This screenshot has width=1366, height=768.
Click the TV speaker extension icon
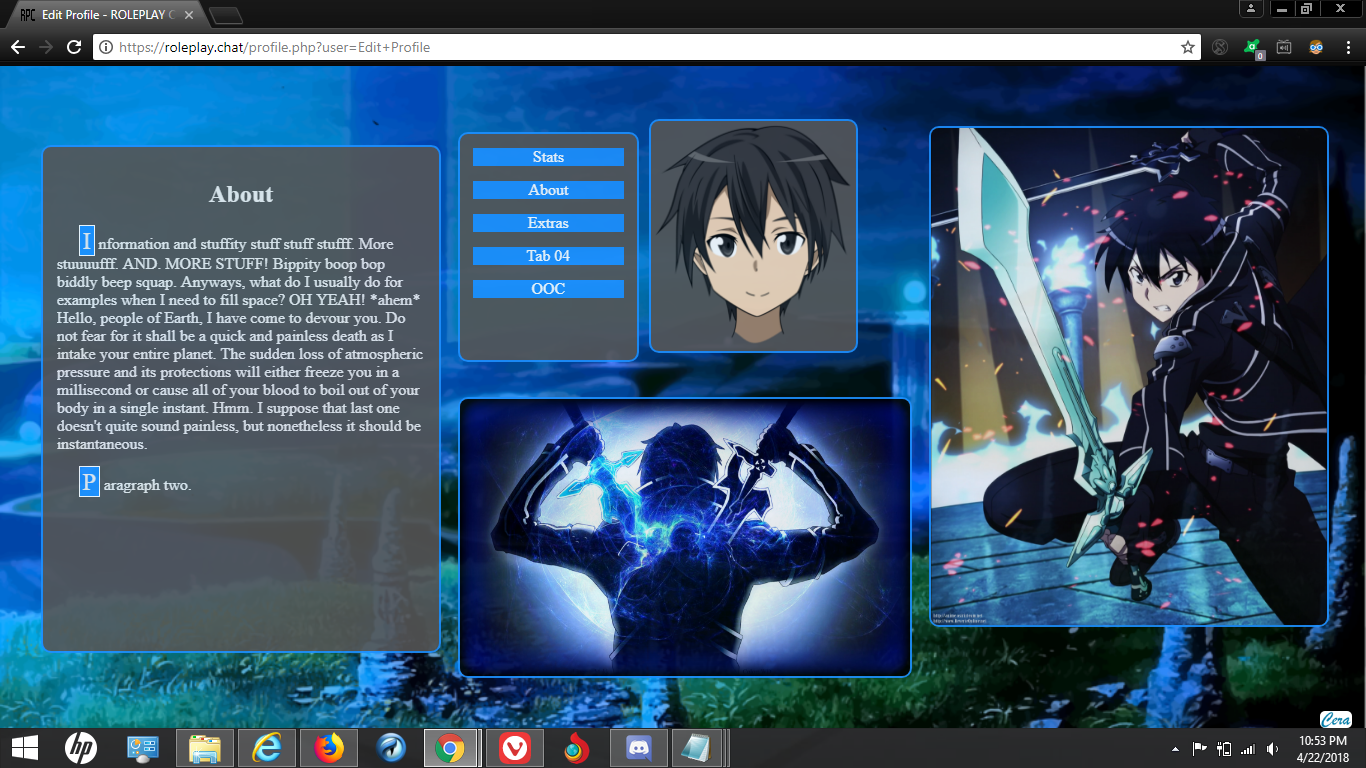pyautogui.click(x=1284, y=47)
